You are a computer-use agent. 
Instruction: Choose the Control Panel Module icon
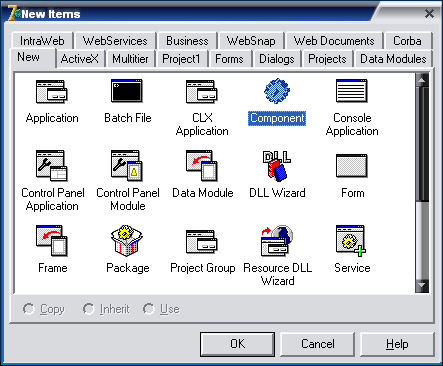pyautogui.click(x=127, y=166)
